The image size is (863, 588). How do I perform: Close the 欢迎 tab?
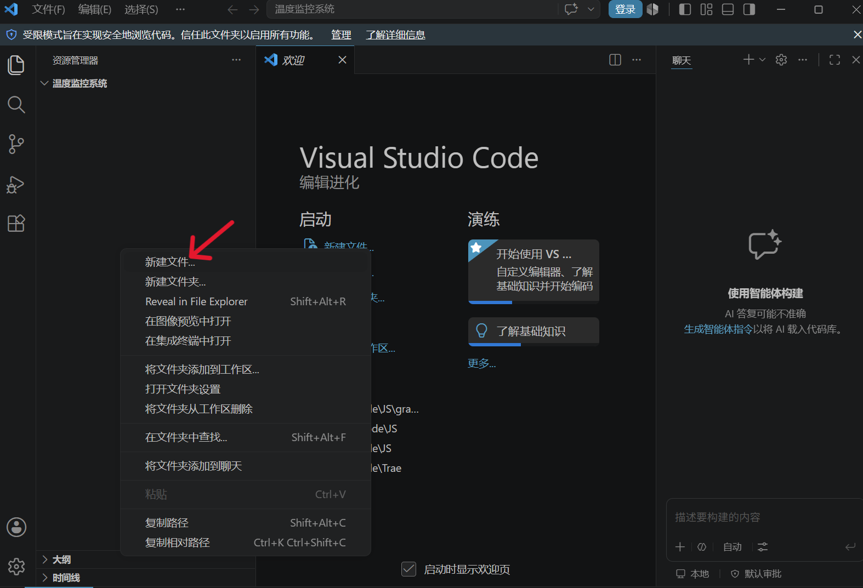pos(342,59)
